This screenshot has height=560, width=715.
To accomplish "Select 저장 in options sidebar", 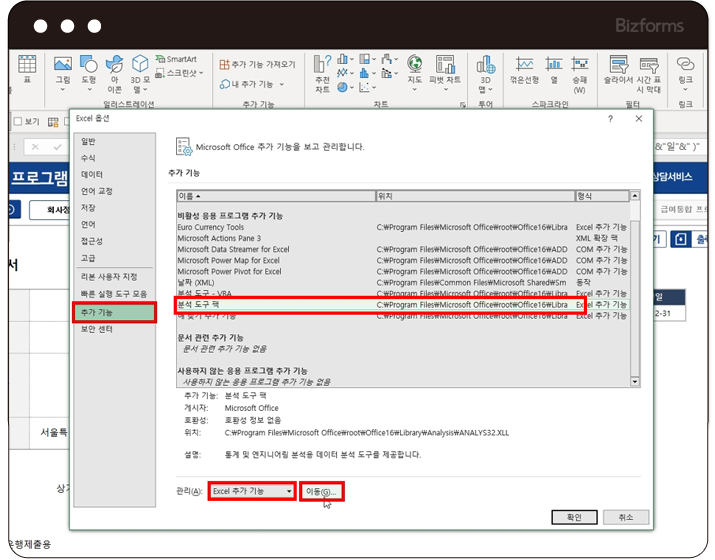I will pyautogui.click(x=114, y=208).
